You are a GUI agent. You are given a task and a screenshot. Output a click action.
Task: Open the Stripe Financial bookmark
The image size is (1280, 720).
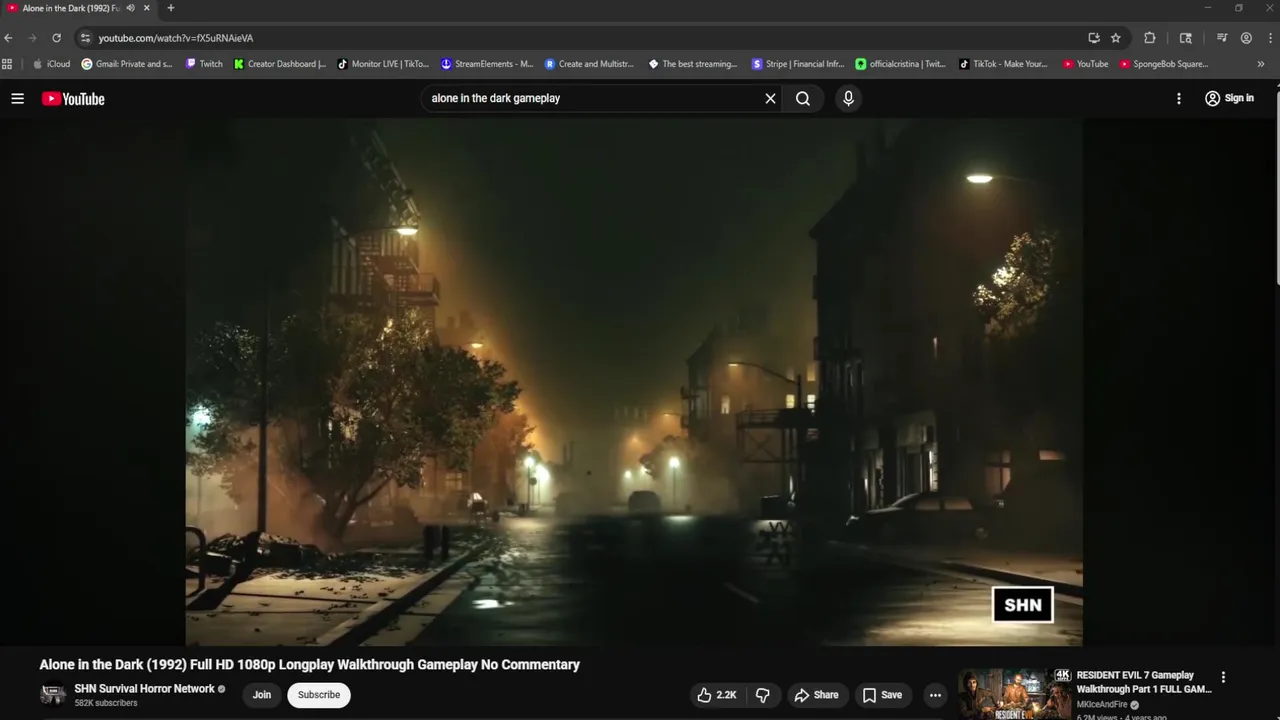pos(798,64)
